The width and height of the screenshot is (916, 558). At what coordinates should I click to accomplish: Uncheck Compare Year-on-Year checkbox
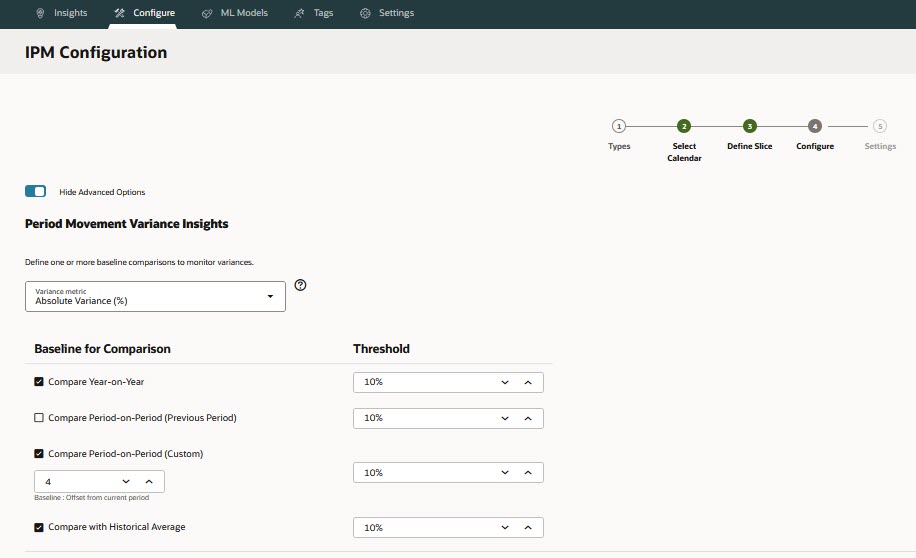click(x=39, y=382)
